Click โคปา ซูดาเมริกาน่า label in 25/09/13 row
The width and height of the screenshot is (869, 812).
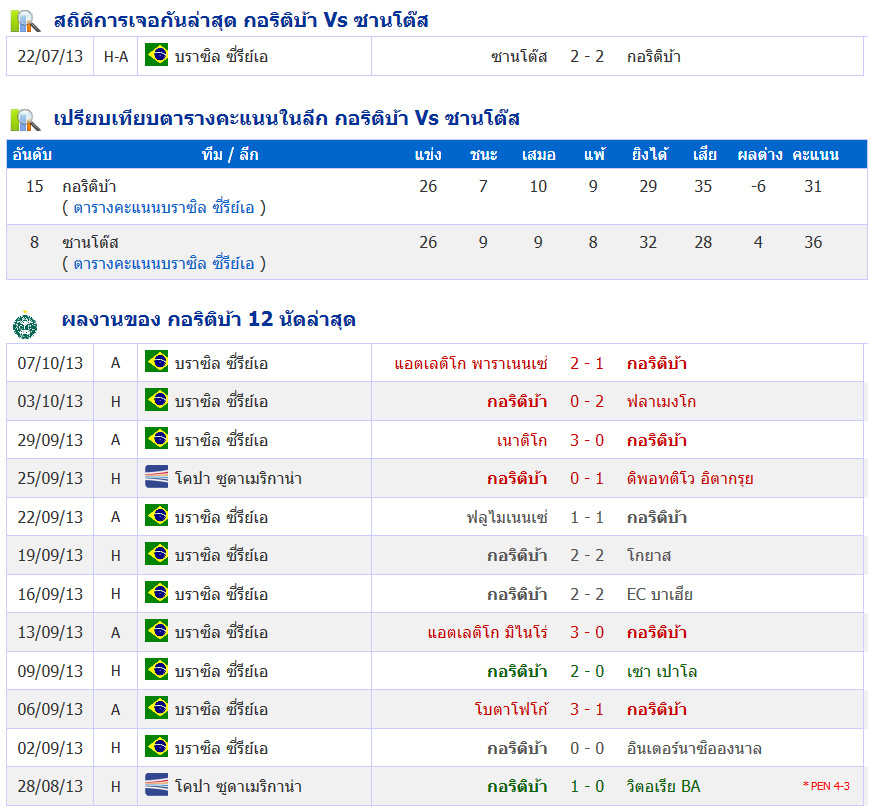[x=238, y=479]
